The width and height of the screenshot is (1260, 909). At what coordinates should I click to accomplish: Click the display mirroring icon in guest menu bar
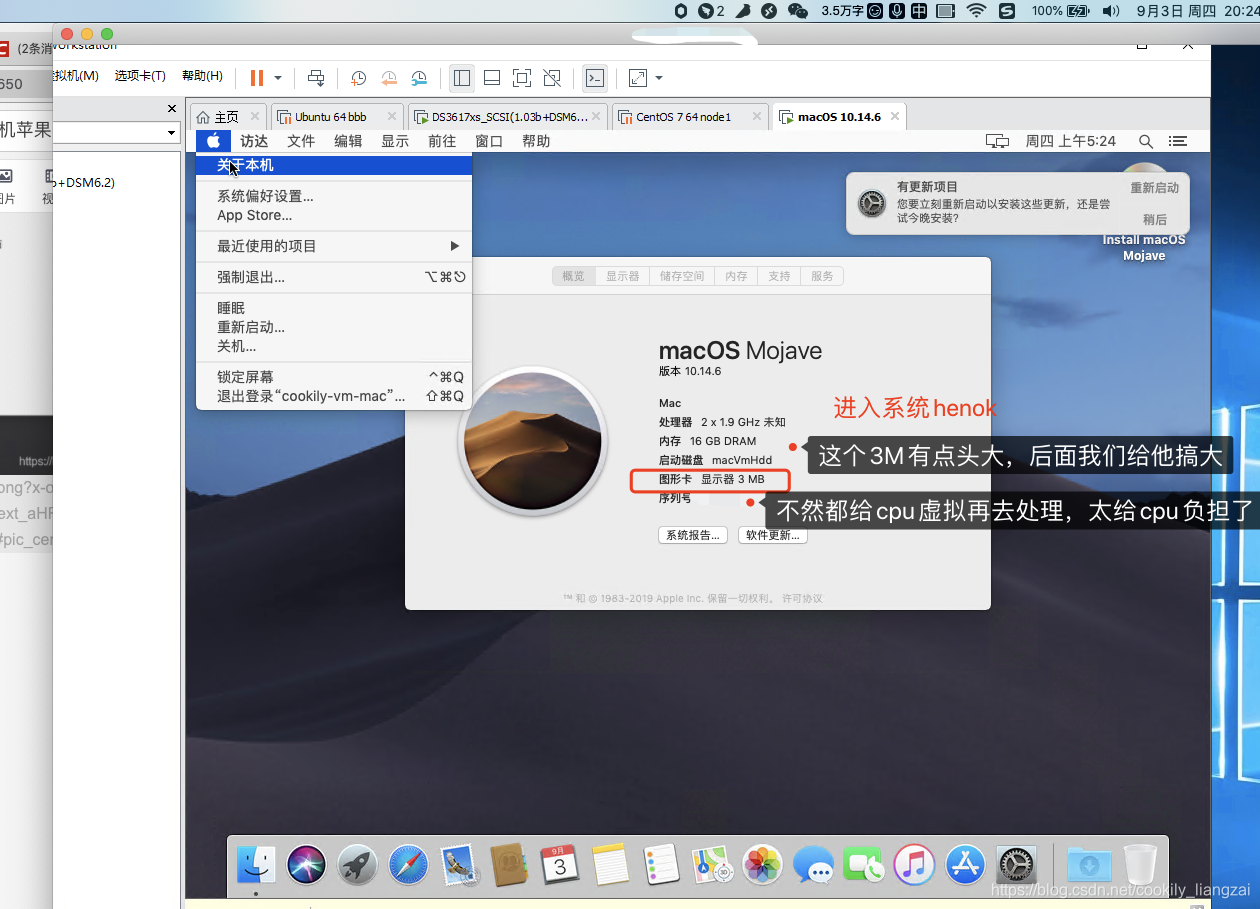point(997,141)
